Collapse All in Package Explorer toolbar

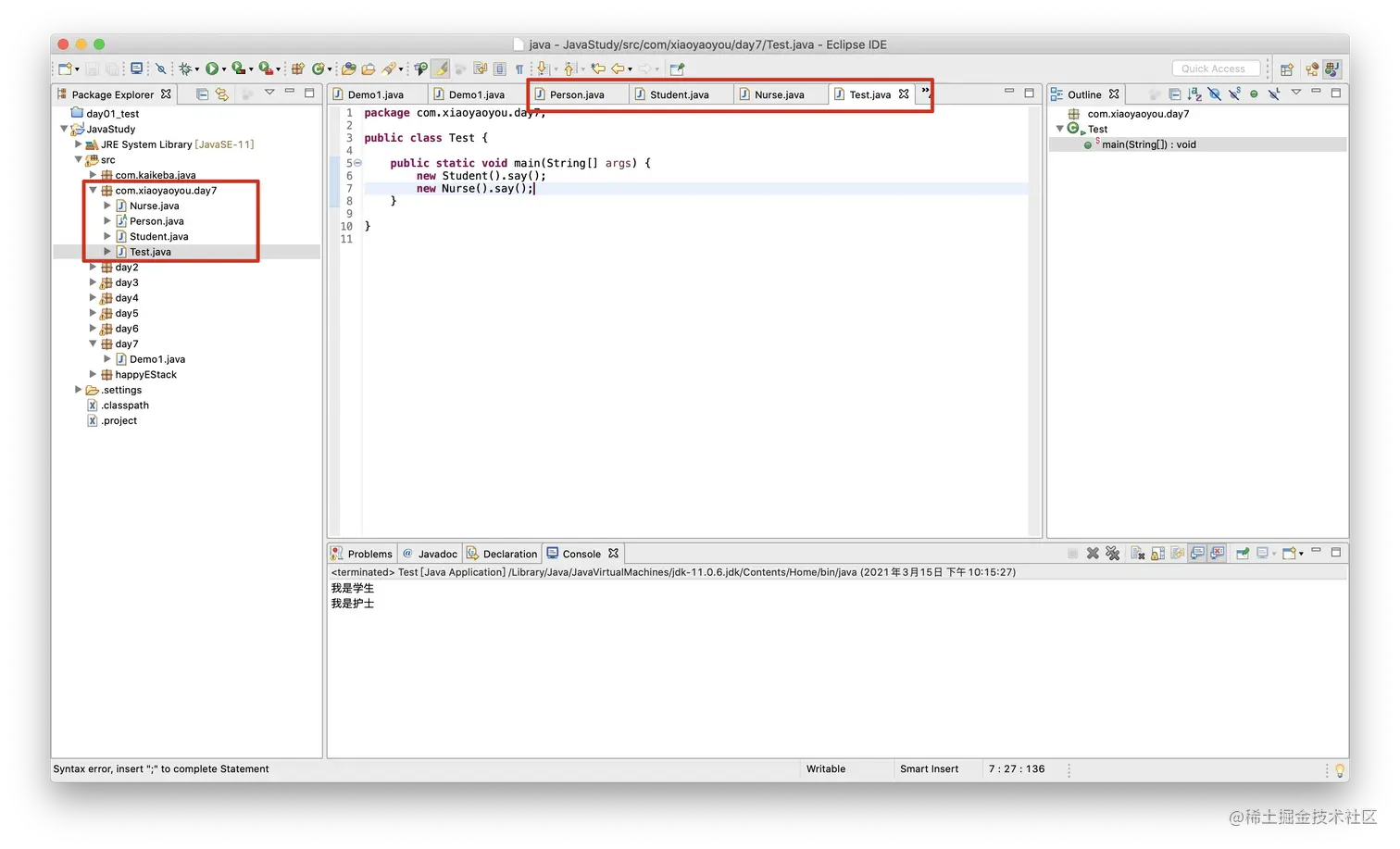[x=202, y=94]
